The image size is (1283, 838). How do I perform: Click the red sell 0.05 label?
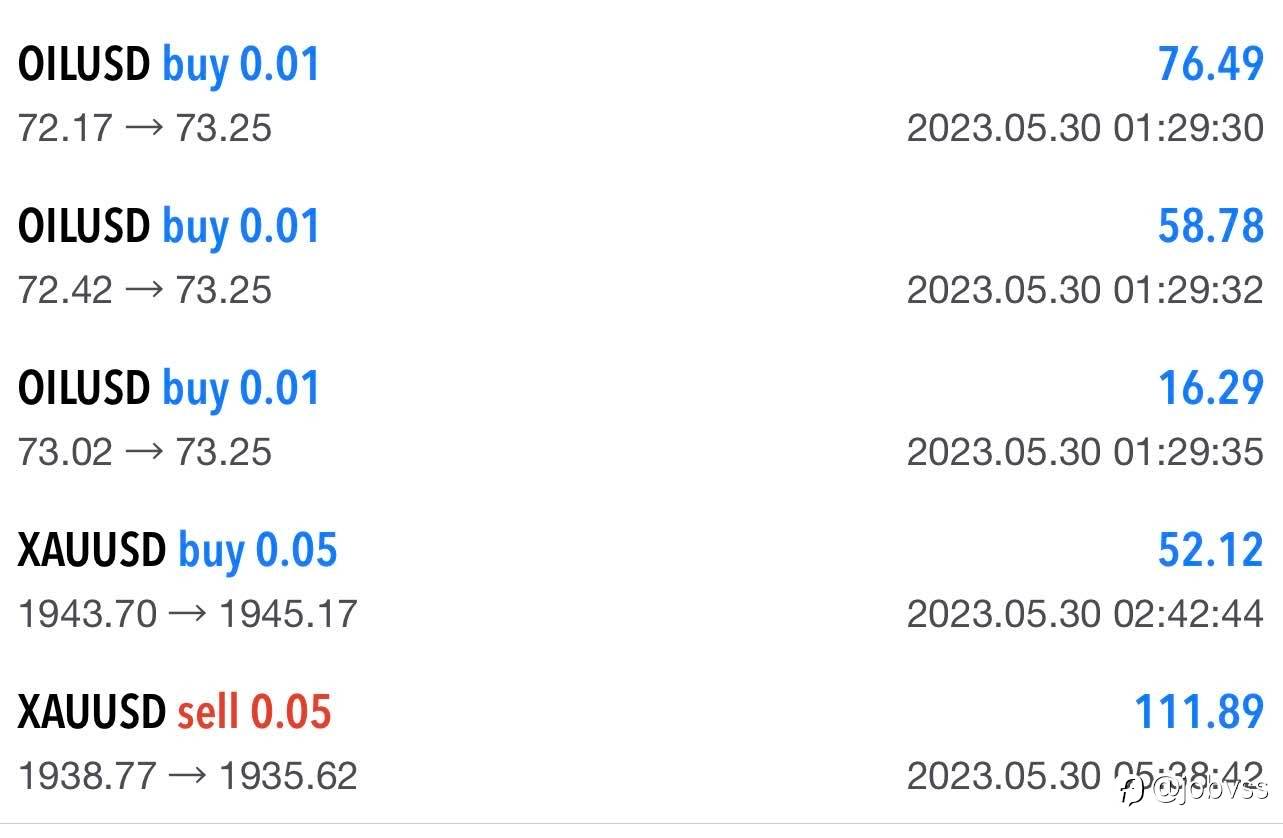pyautogui.click(x=254, y=712)
